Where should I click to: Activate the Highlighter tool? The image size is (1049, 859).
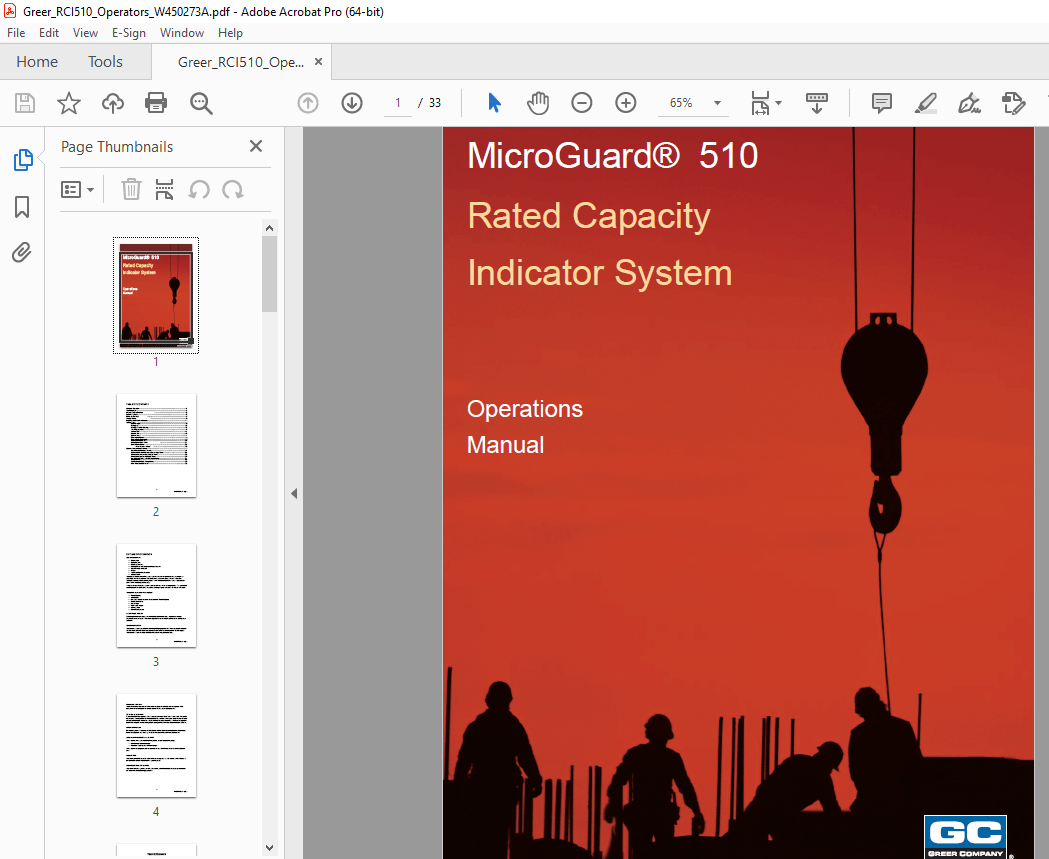click(925, 103)
